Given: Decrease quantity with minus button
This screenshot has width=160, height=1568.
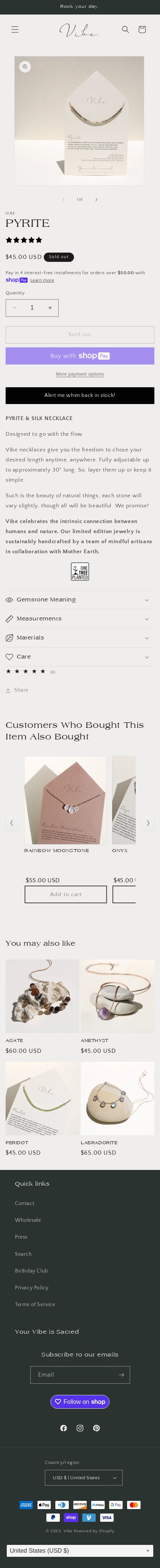Looking at the screenshot, I should [15, 308].
